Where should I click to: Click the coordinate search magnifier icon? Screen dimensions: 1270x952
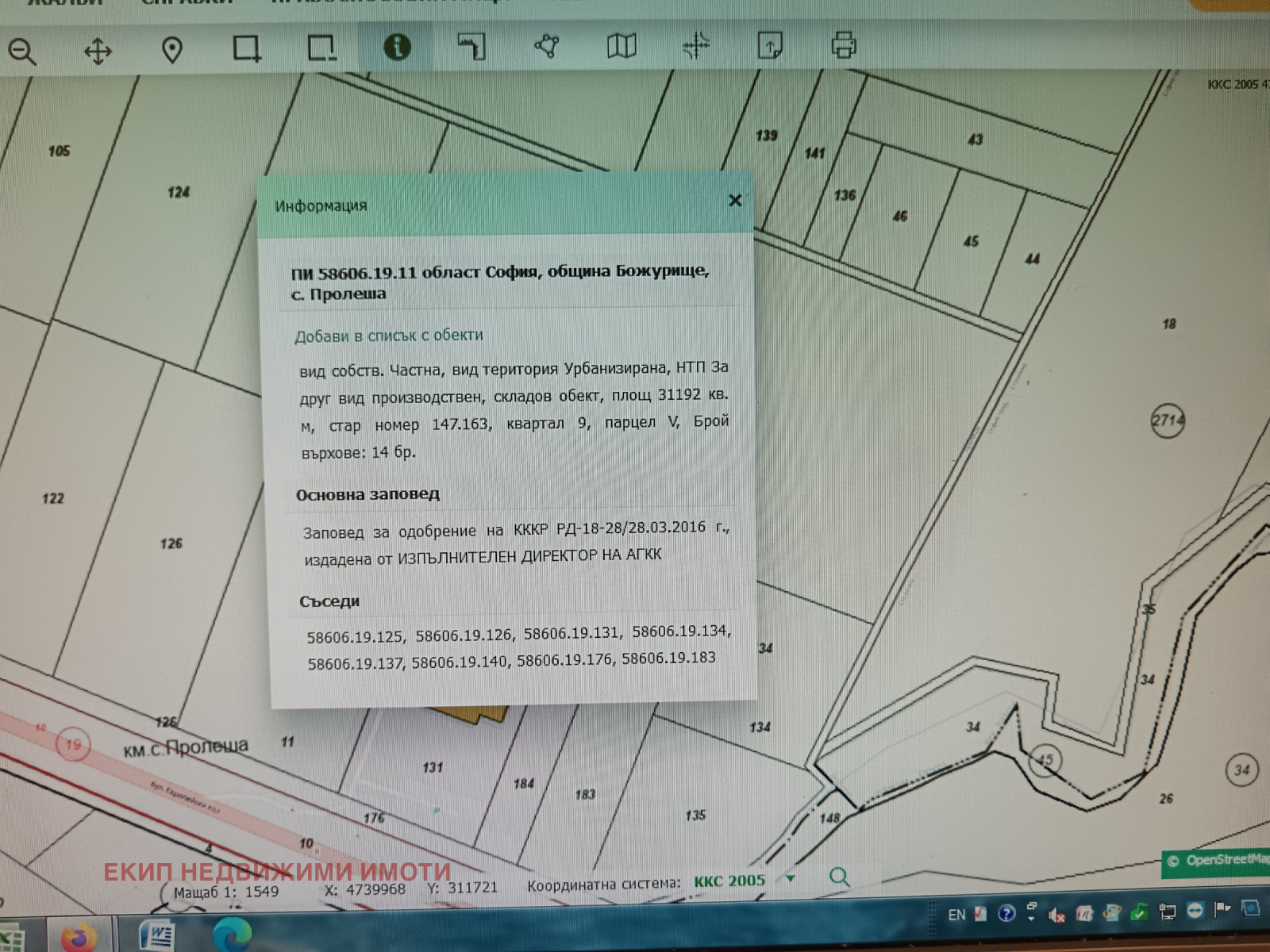point(839,877)
